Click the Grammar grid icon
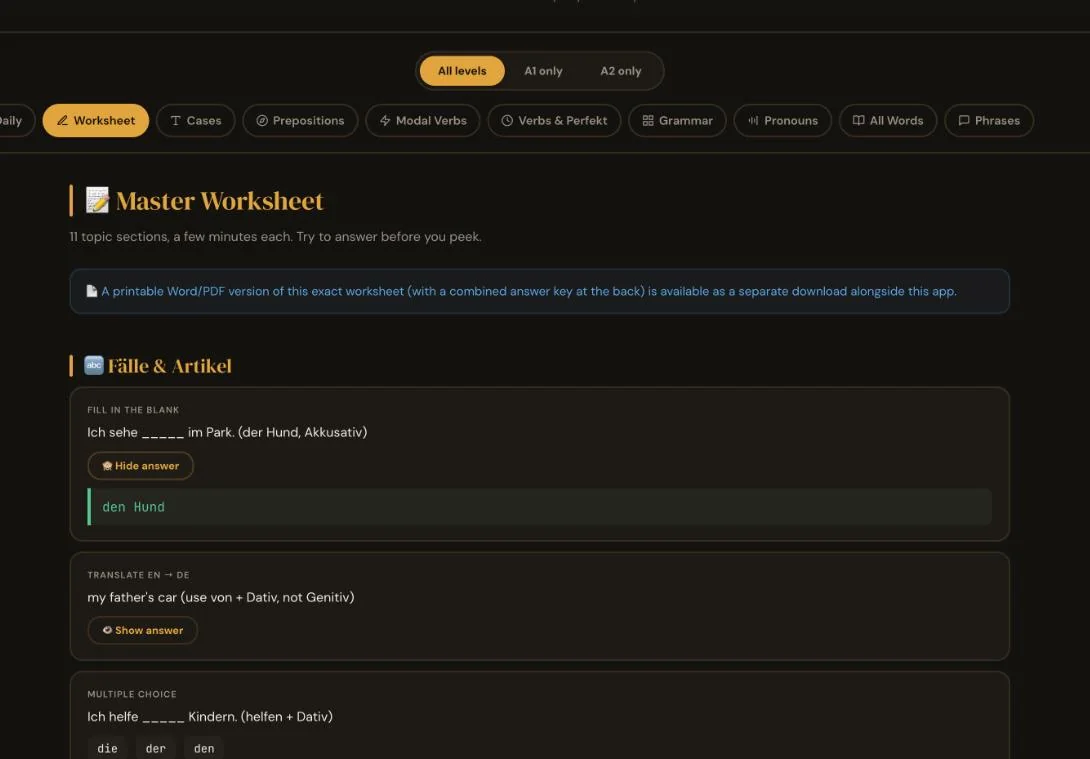 click(647, 121)
